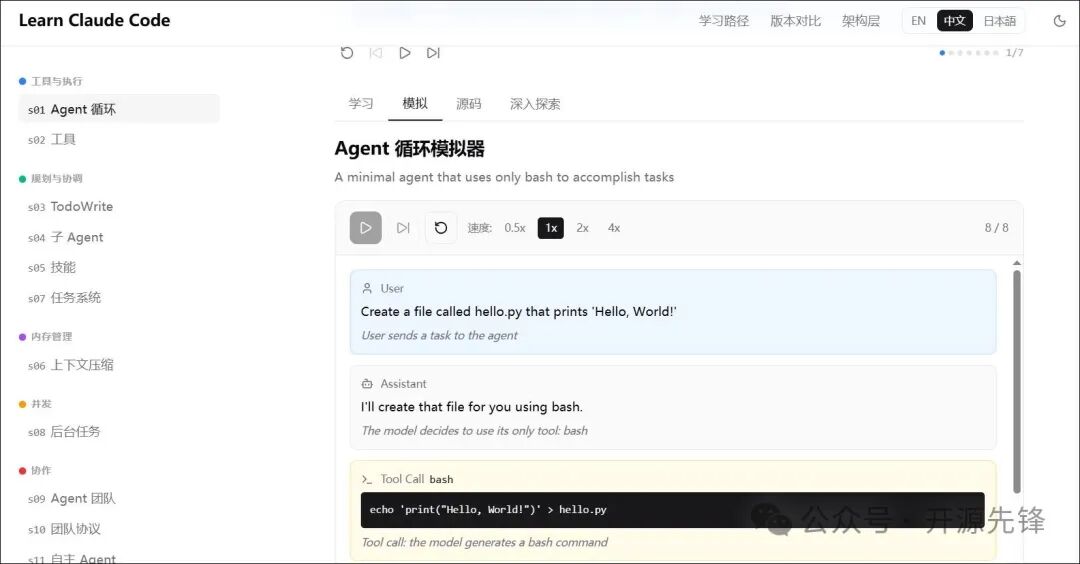Switch language to 中文

point(955,21)
